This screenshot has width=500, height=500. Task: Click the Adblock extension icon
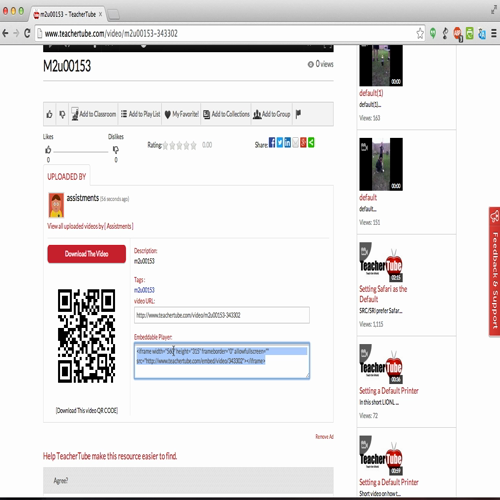pyautogui.click(x=458, y=34)
